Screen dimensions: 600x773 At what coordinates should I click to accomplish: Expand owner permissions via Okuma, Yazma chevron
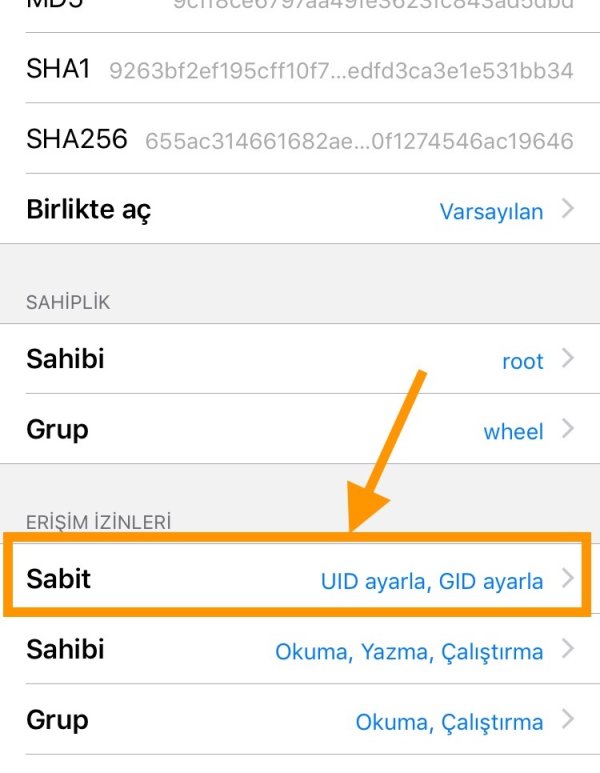point(568,649)
